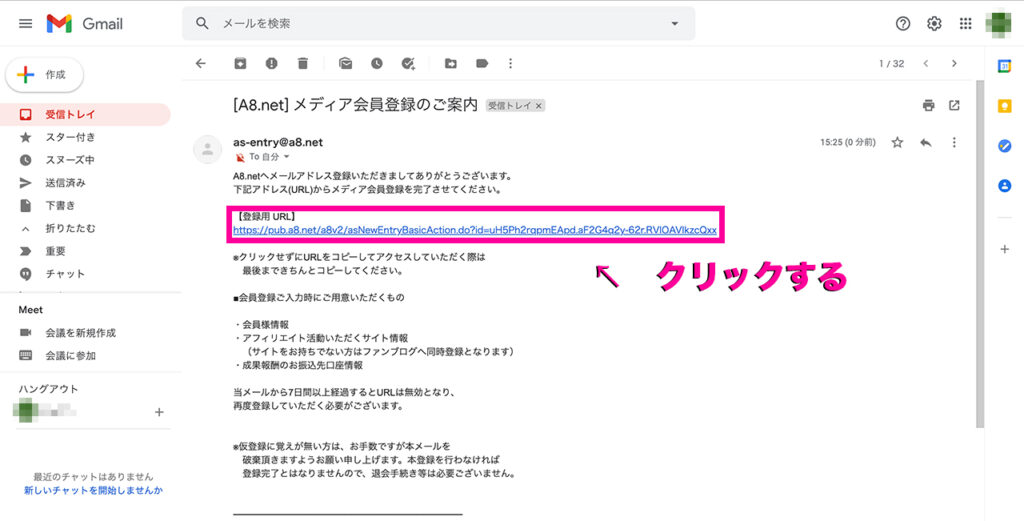Click the sender avatar placeholder
The image size is (1024, 521).
[208, 150]
